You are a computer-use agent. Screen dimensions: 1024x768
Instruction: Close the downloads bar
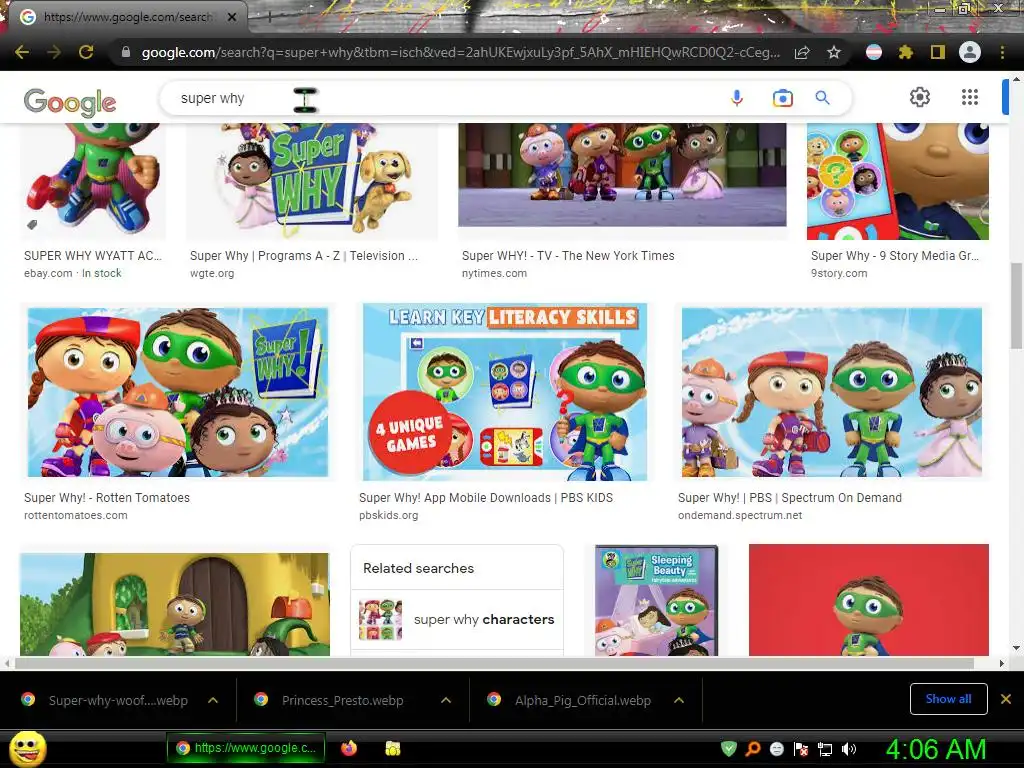[x=1006, y=699]
